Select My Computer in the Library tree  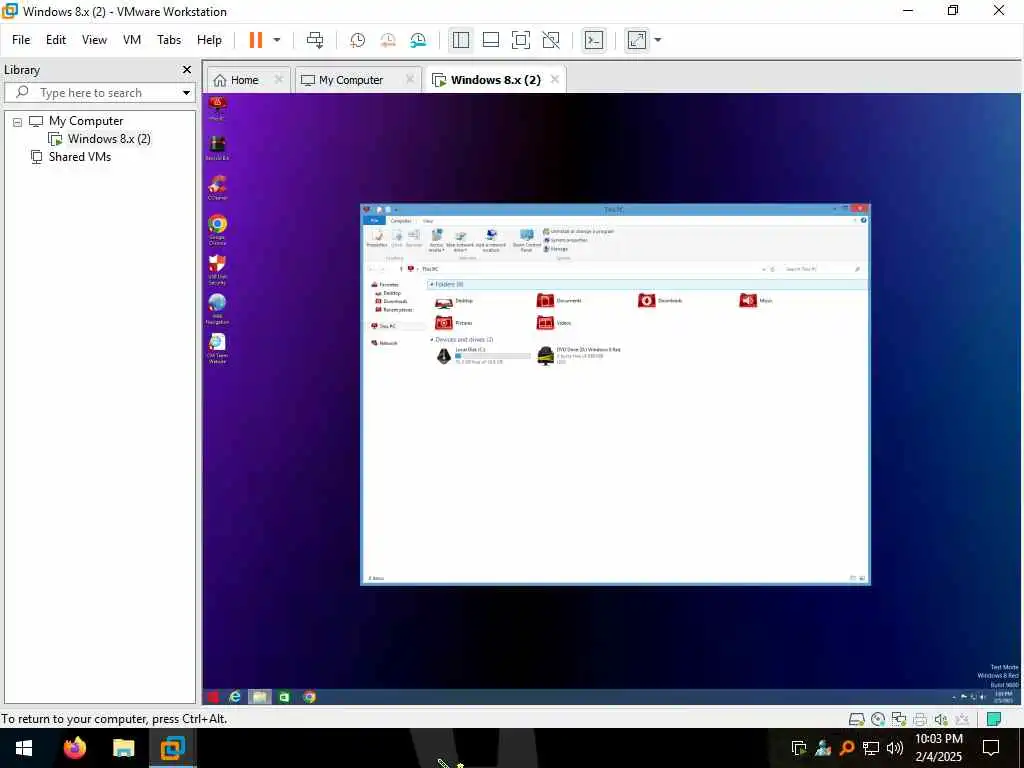86,121
